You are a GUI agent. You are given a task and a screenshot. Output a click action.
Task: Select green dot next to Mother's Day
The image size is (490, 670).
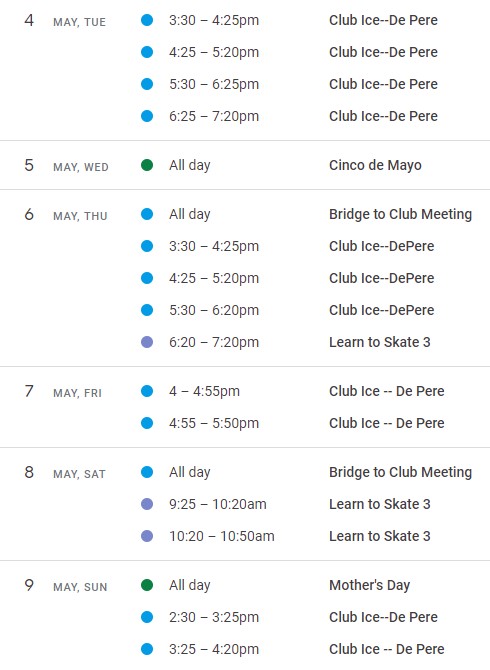tap(147, 585)
